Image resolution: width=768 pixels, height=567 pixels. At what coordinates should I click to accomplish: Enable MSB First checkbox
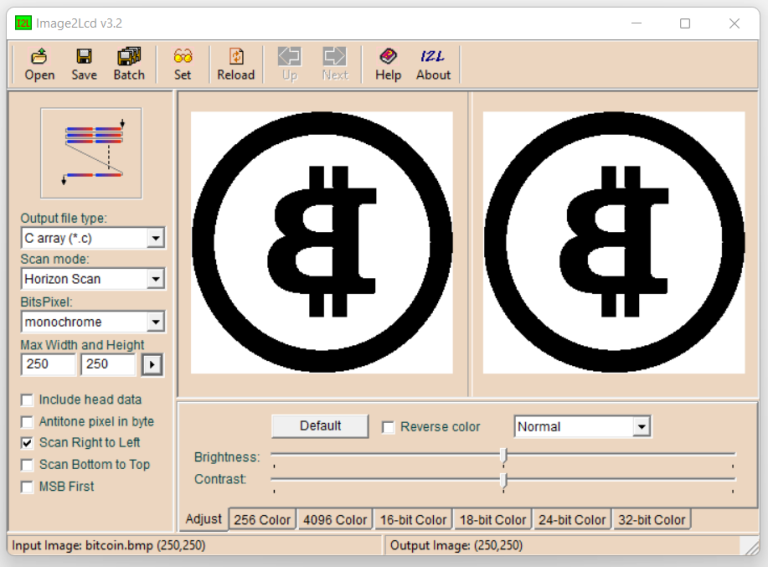[27, 487]
